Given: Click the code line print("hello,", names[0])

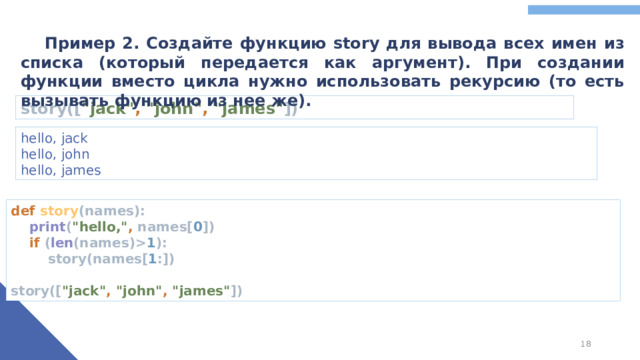Looking at the screenshot, I should (122, 227).
